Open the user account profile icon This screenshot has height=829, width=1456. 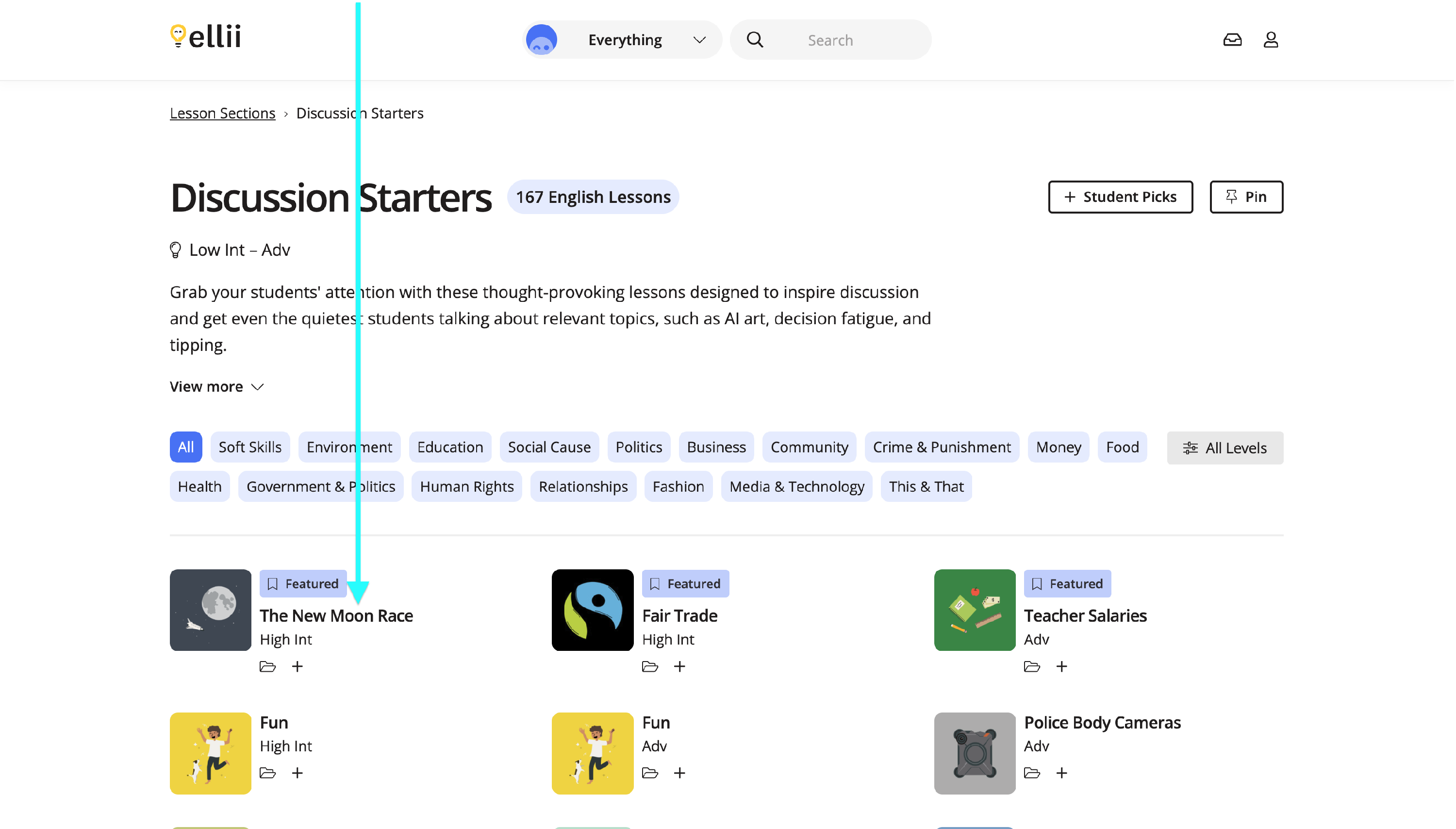[1271, 40]
